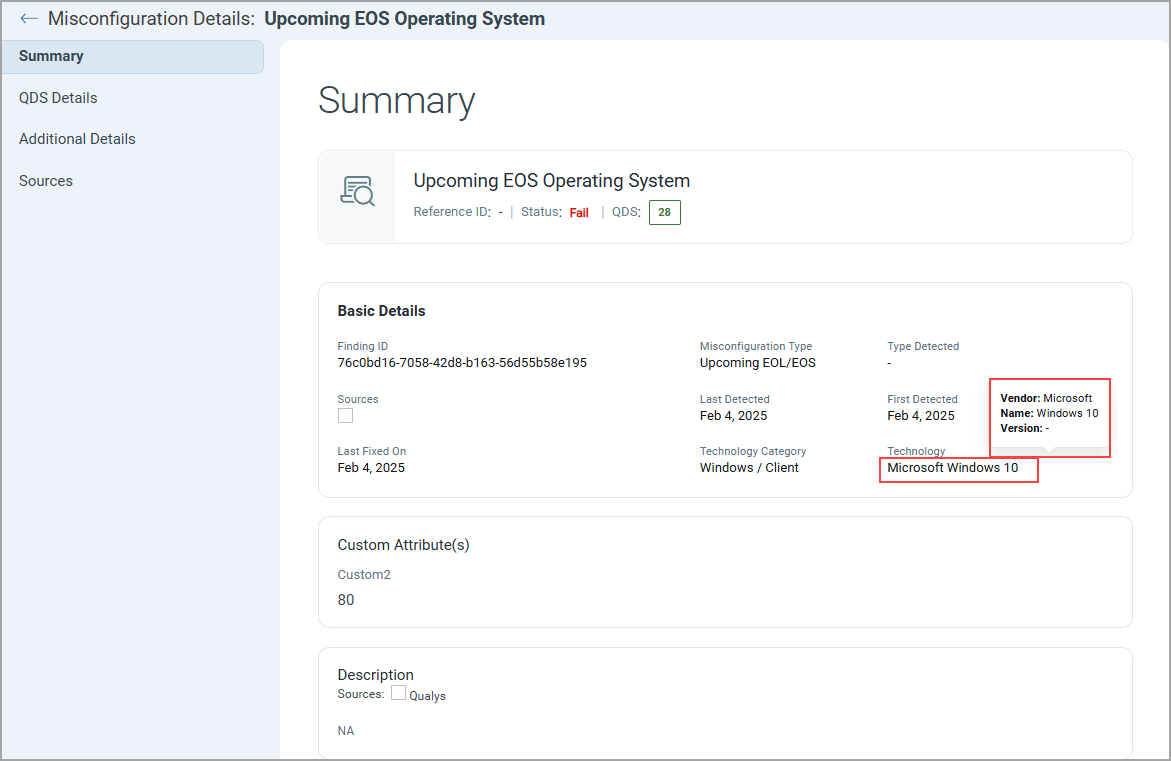Click the Last Detected date value
The height and width of the screenshot is (761, 1171).
733,416
